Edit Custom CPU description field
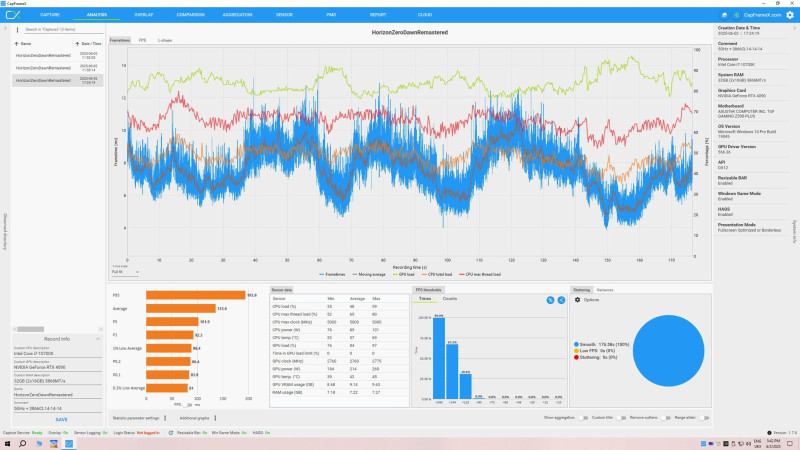Image resolution: width=800 pixels, height=450 pixels. click(x=57, y=353)
